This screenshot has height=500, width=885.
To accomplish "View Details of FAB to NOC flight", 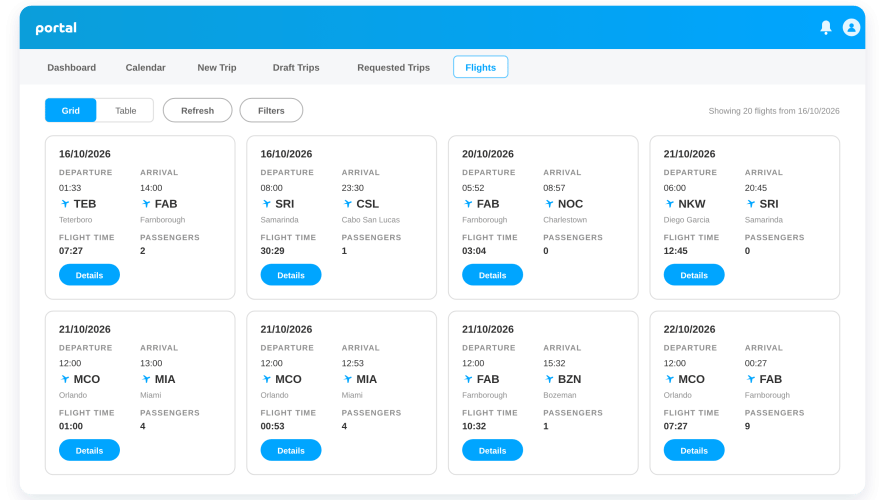I will [492, 275].
